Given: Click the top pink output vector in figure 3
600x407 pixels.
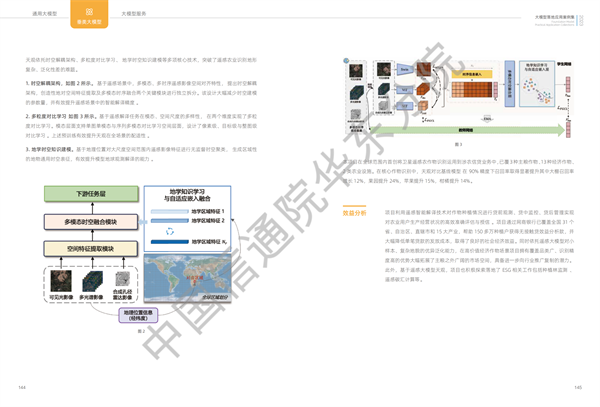Looking at the screenshot, I should pos(568,84).
